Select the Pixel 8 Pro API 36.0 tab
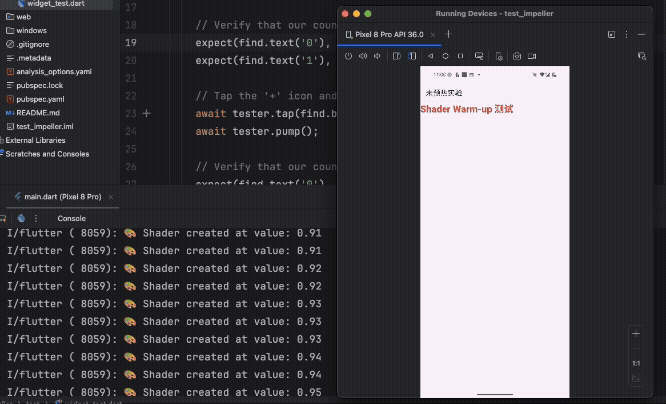The image size is (666, 404). [x=389, y=34]
